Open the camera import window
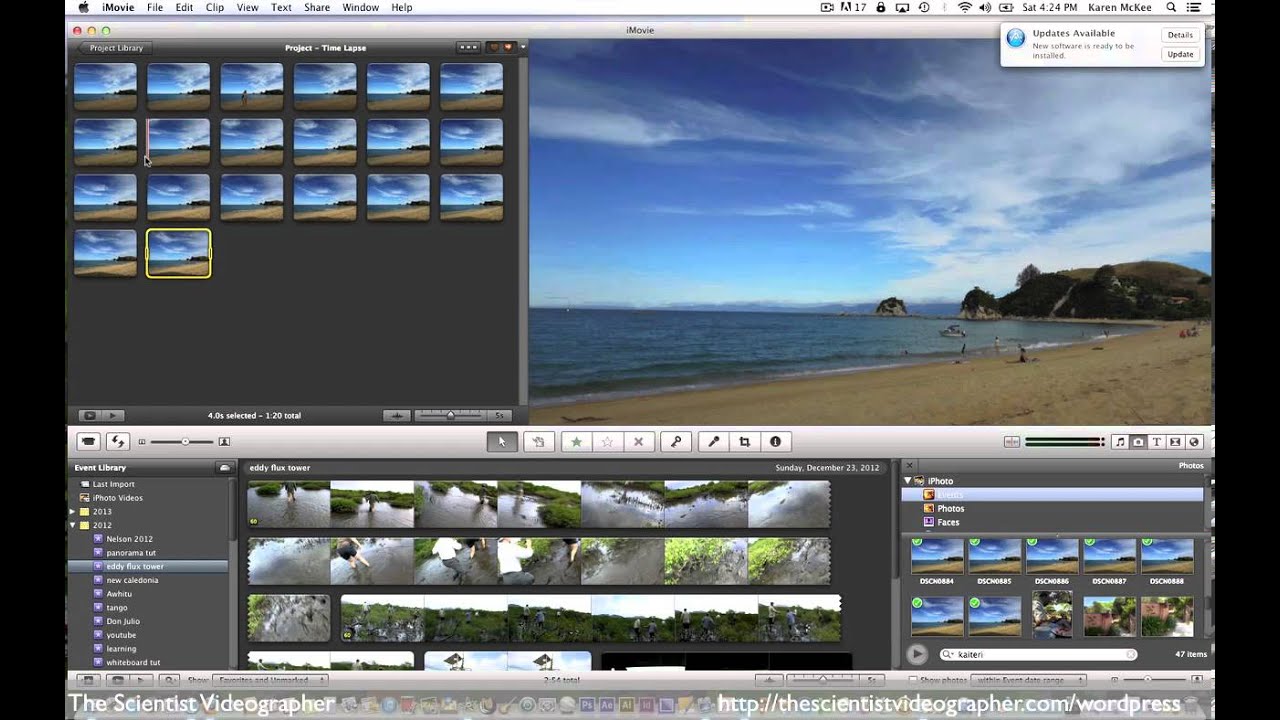Viewport: 1280px width, 720px height. (89, 441)
